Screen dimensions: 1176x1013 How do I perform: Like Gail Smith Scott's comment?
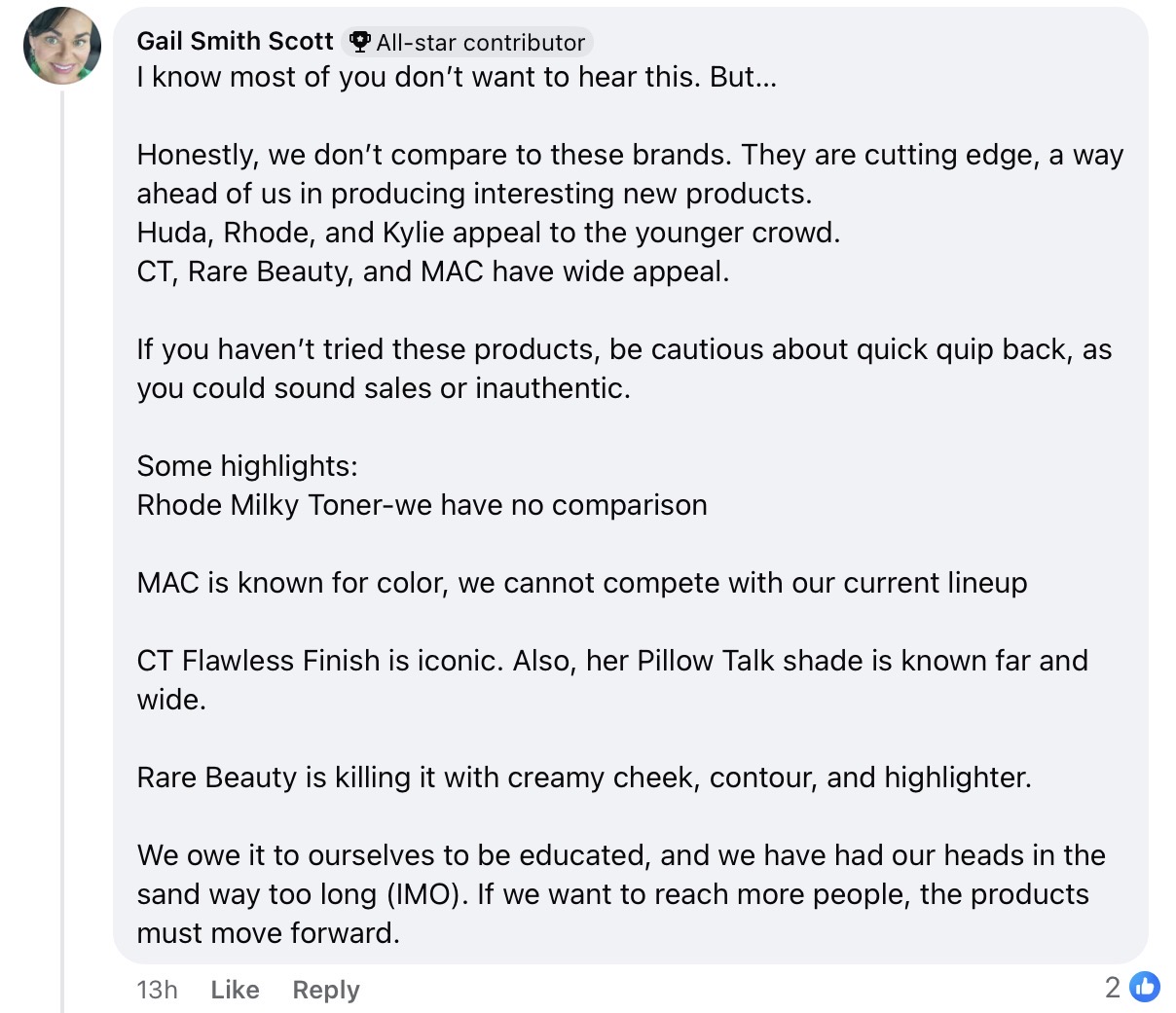coord(235,990)
